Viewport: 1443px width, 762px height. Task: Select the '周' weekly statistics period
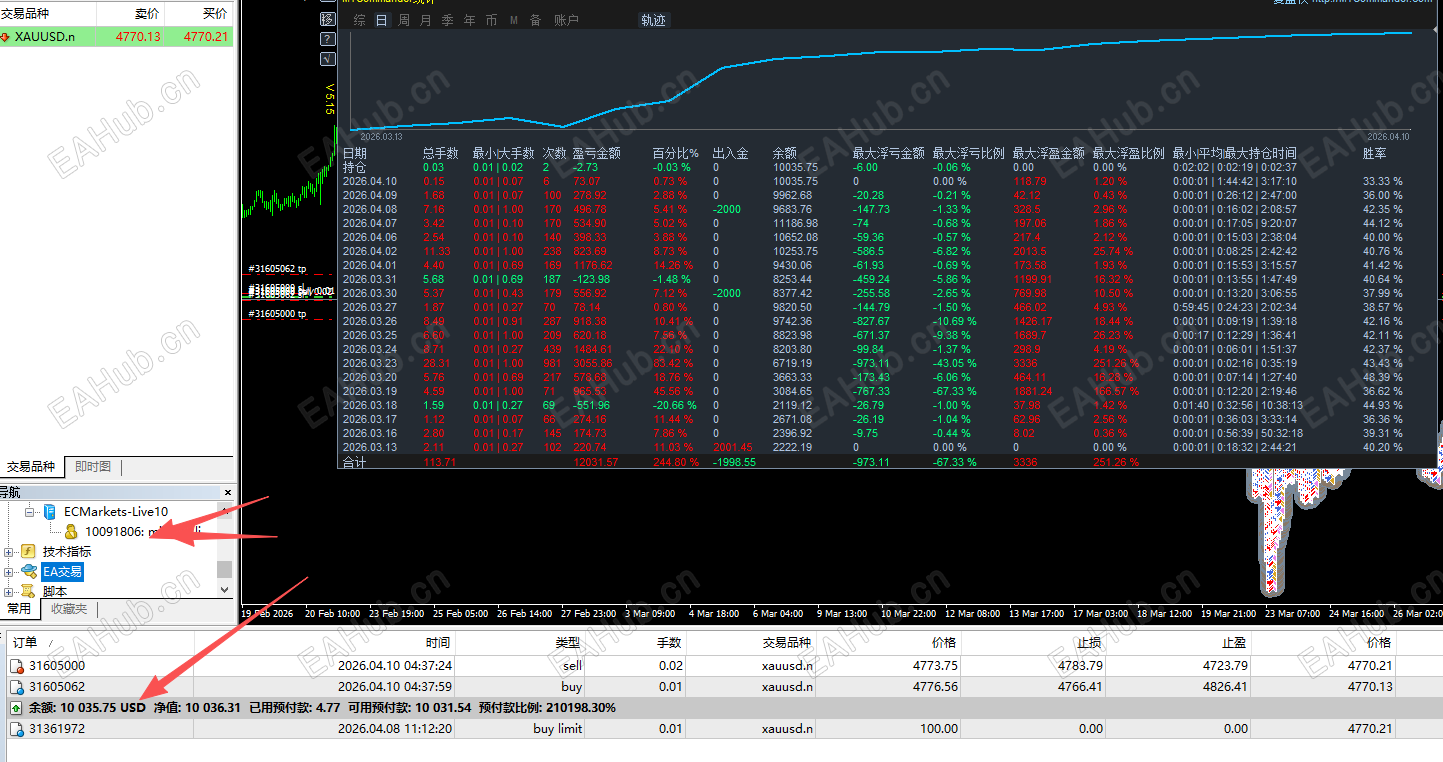pos(403,20)
